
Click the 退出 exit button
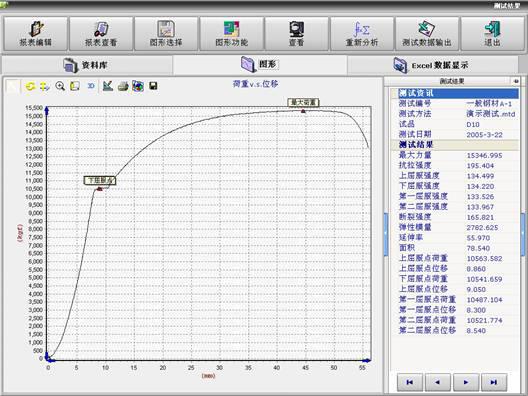[492, 34]
